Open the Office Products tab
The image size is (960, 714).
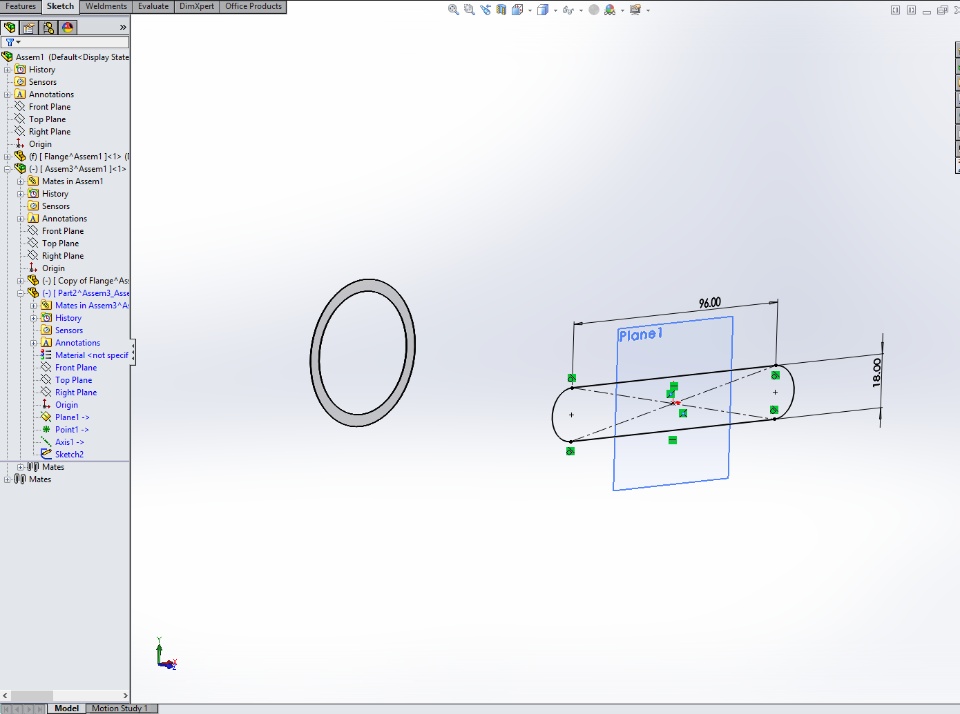click(x=253, y=6)
